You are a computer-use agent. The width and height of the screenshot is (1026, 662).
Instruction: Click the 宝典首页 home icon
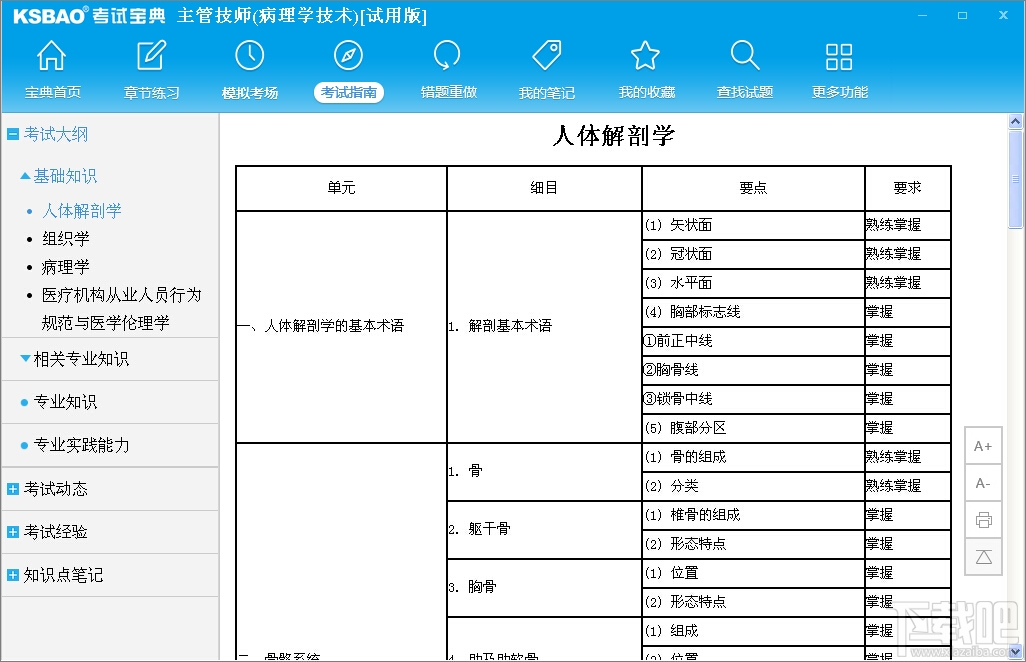[x=52, y=56]
